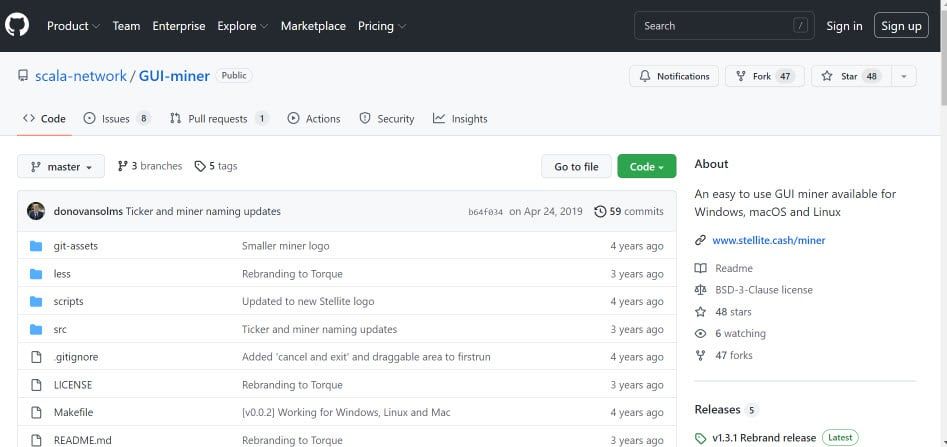947x447 pixels.
Task: Click the eye icon beside 6 watching
Action: [701, 333]
